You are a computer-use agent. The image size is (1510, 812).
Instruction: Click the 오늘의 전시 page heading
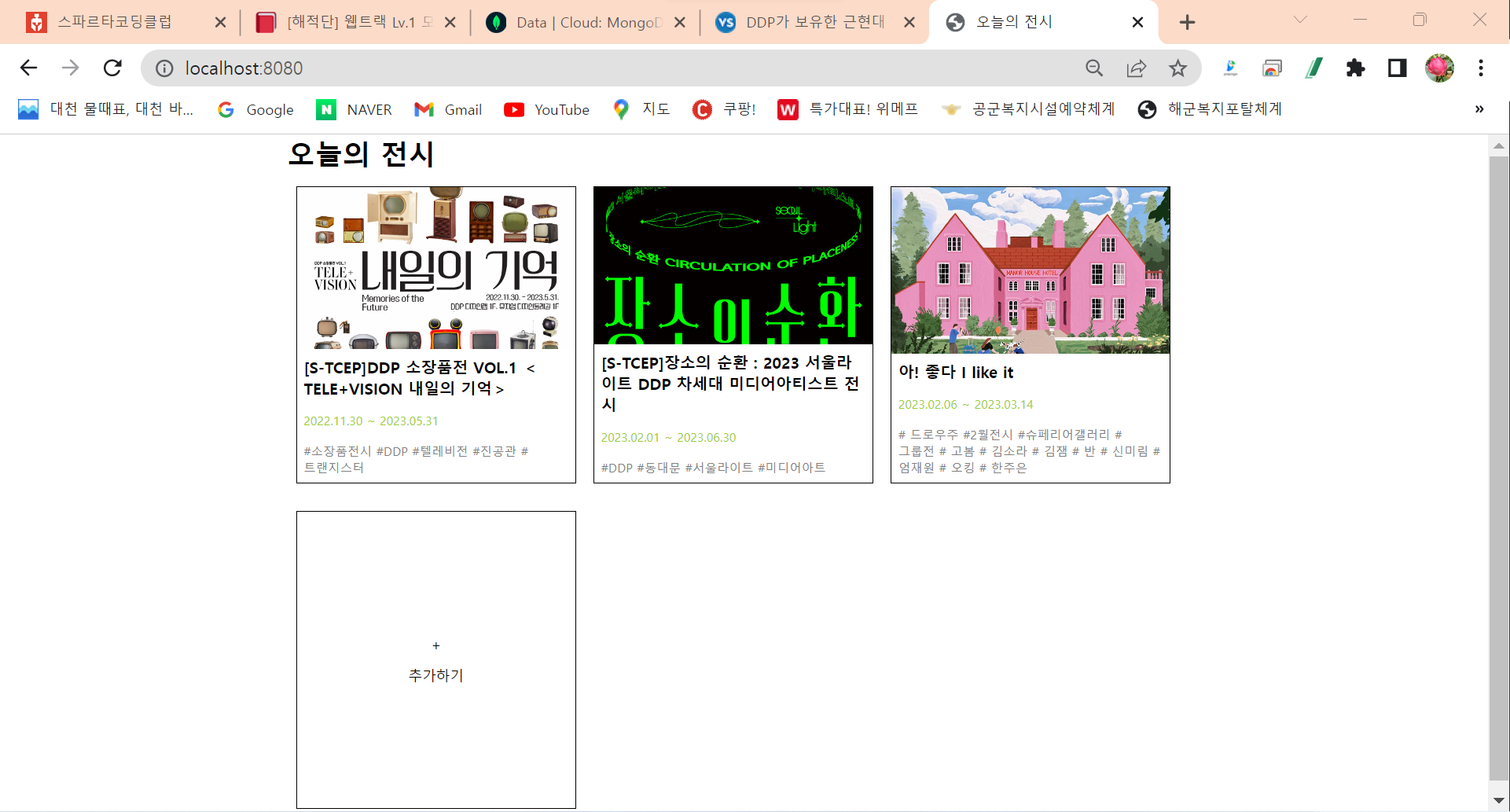pyautogui.click(x=361, y=154)
